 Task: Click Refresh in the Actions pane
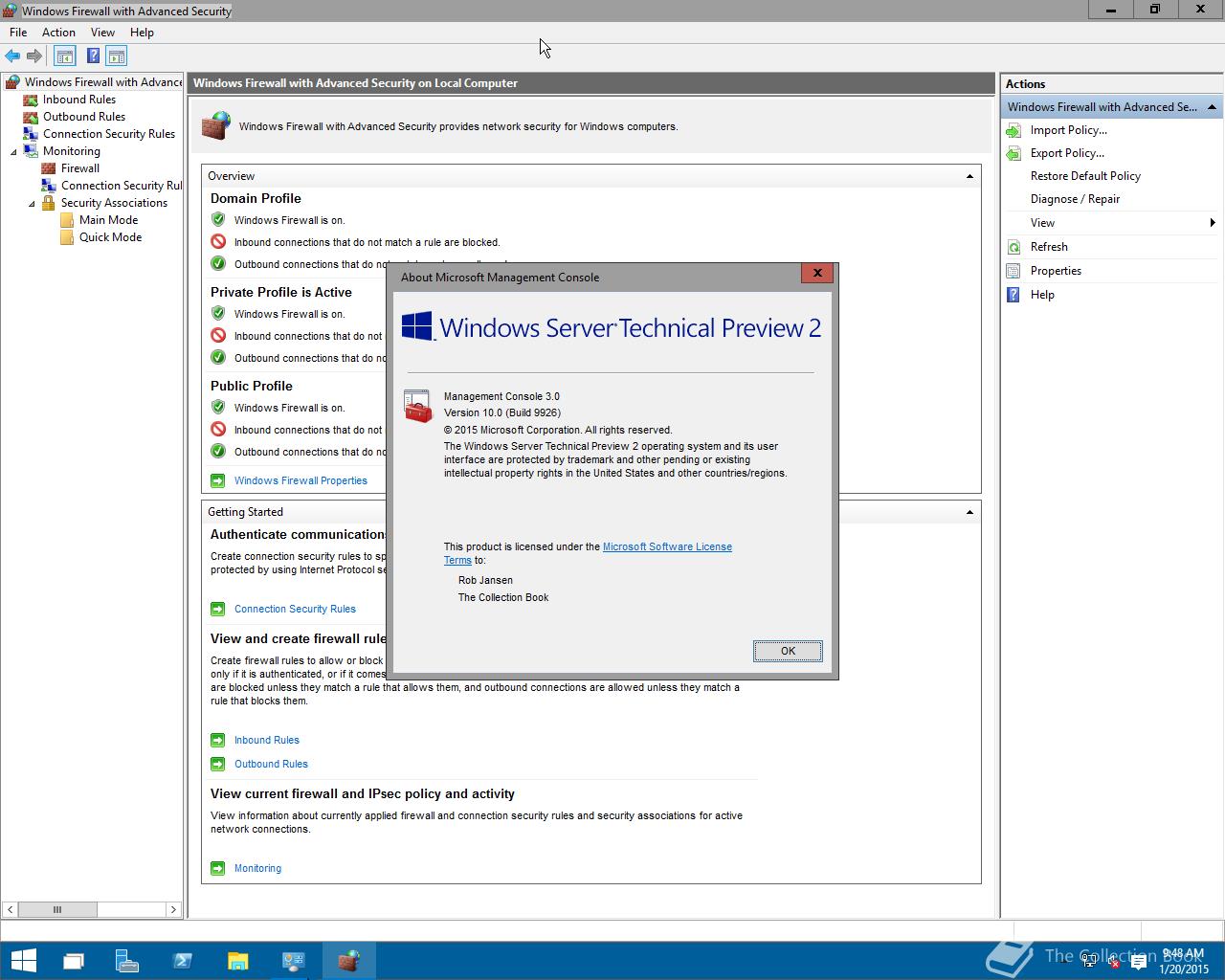[1049, 247]
